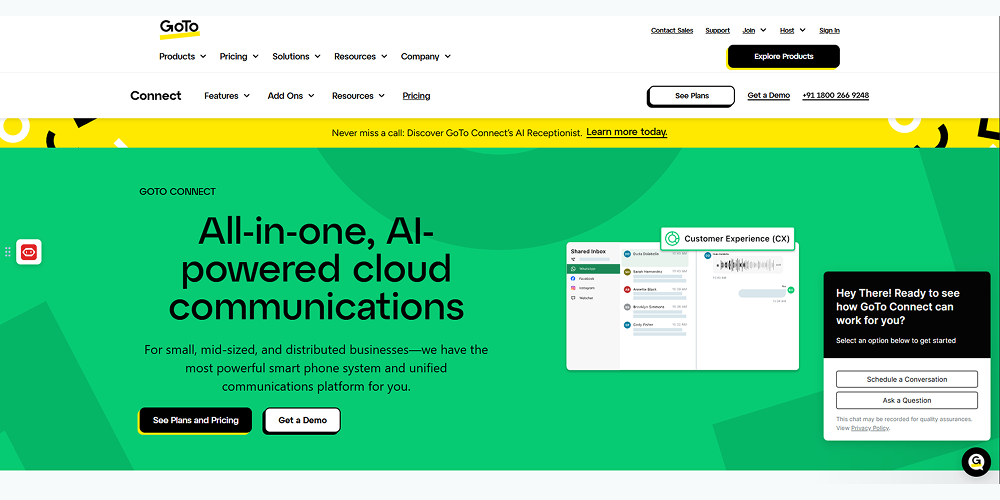Screen dimensions: 1000x500
Task: Click the See Plans button
Action: click(x=691, y=96)
